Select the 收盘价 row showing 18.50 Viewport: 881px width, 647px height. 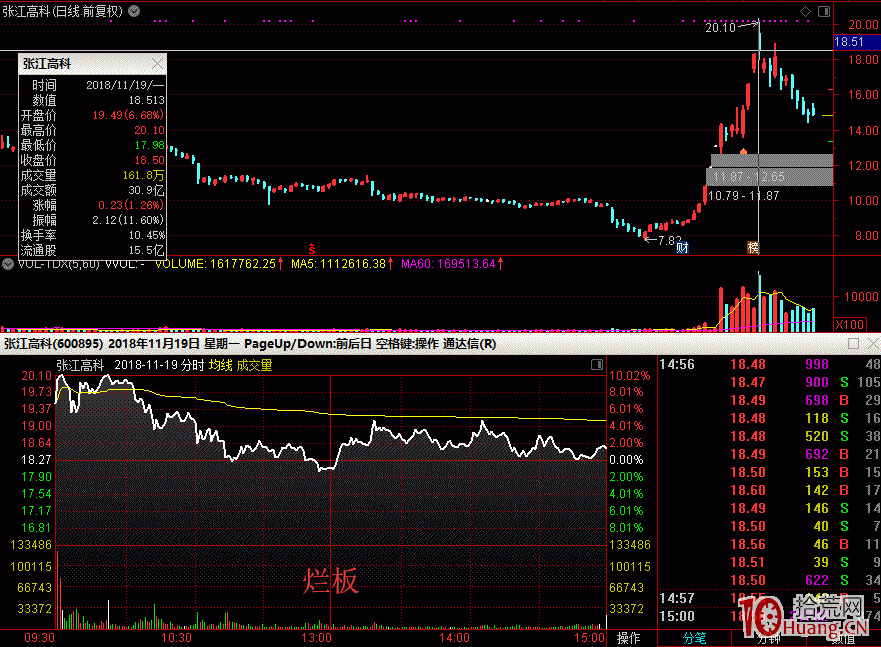click(x=93, y=160)
